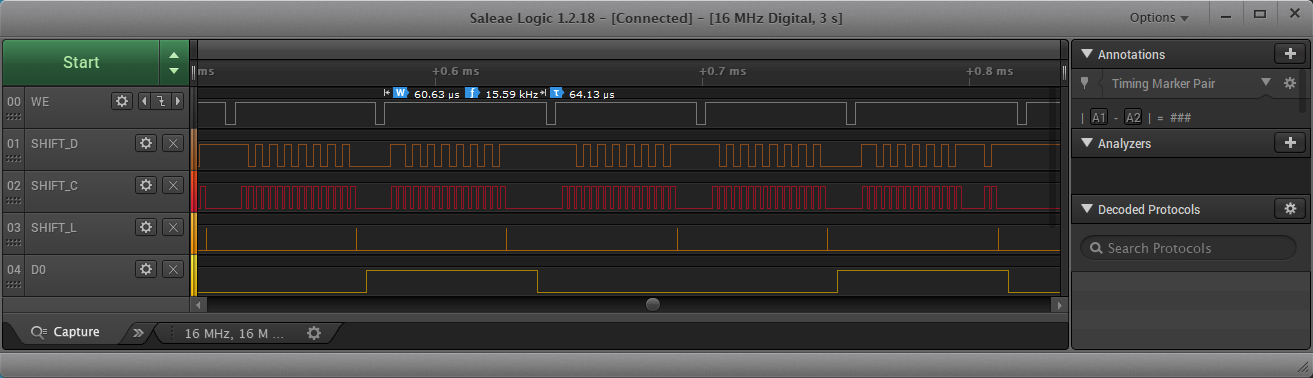
Task: Expand Timing Marker Pair dropdown arrow
Action: pyautogui.click(x=1265, y=83)
